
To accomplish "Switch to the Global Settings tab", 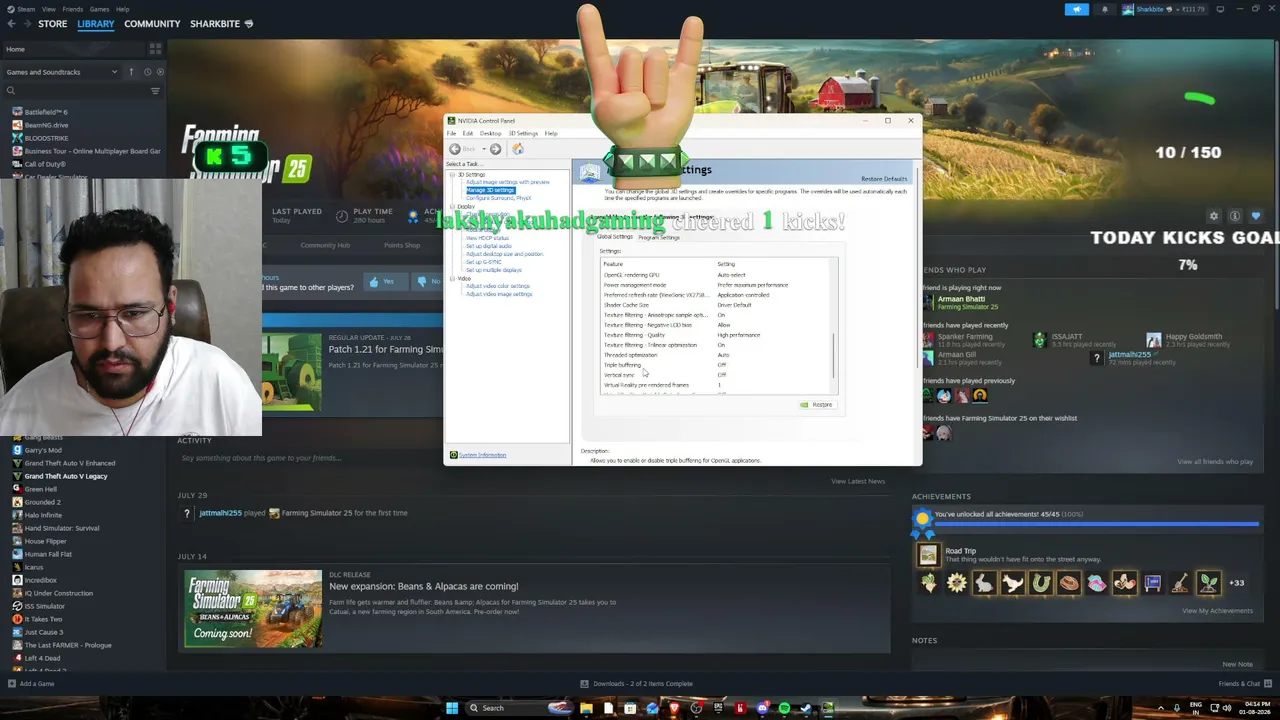I will tap(615, 237).
